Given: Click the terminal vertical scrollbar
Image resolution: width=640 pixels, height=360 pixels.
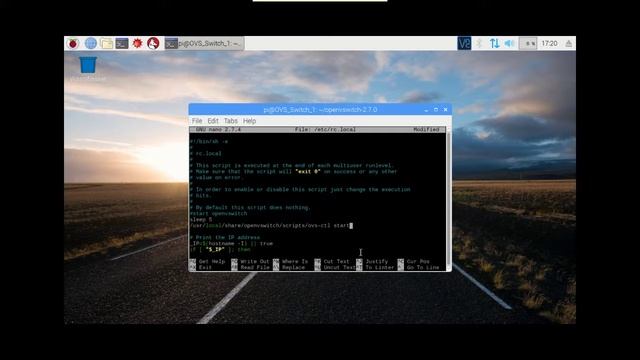Looking at the screenshot, I should point(449,198).
